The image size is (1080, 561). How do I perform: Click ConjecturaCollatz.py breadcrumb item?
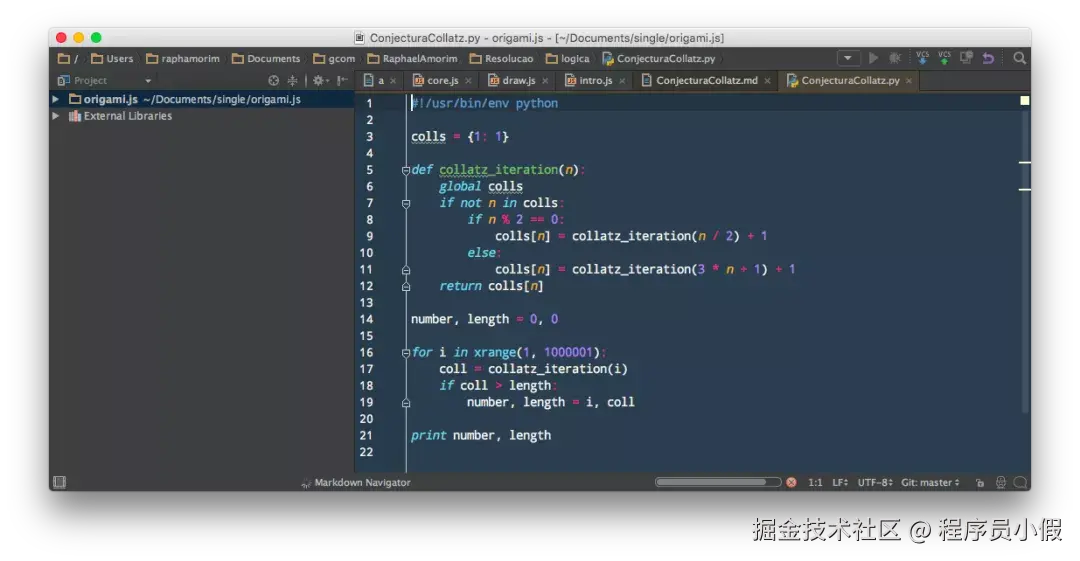(658, 59)
